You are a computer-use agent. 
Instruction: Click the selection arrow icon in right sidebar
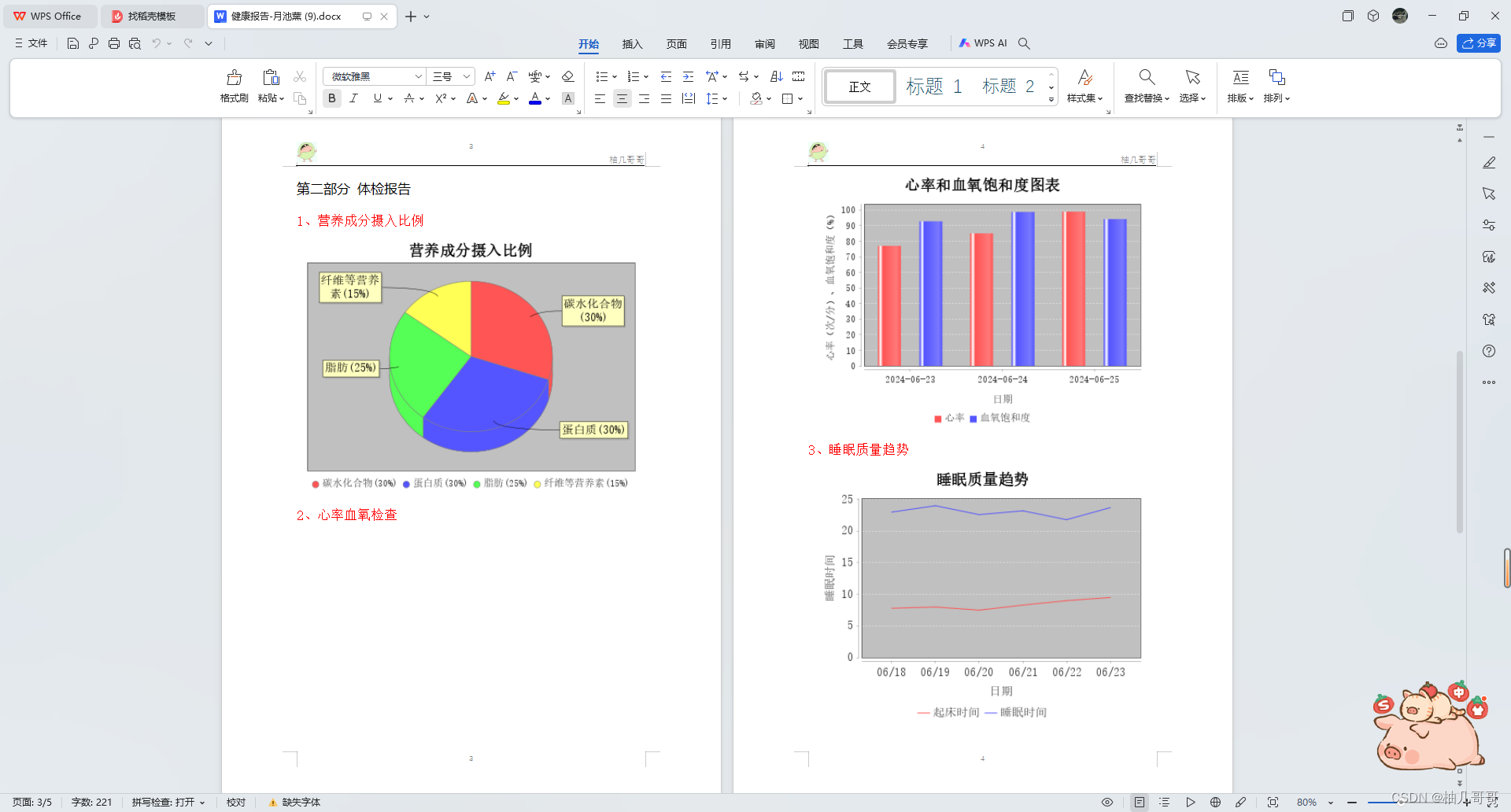pos(1489,194)
